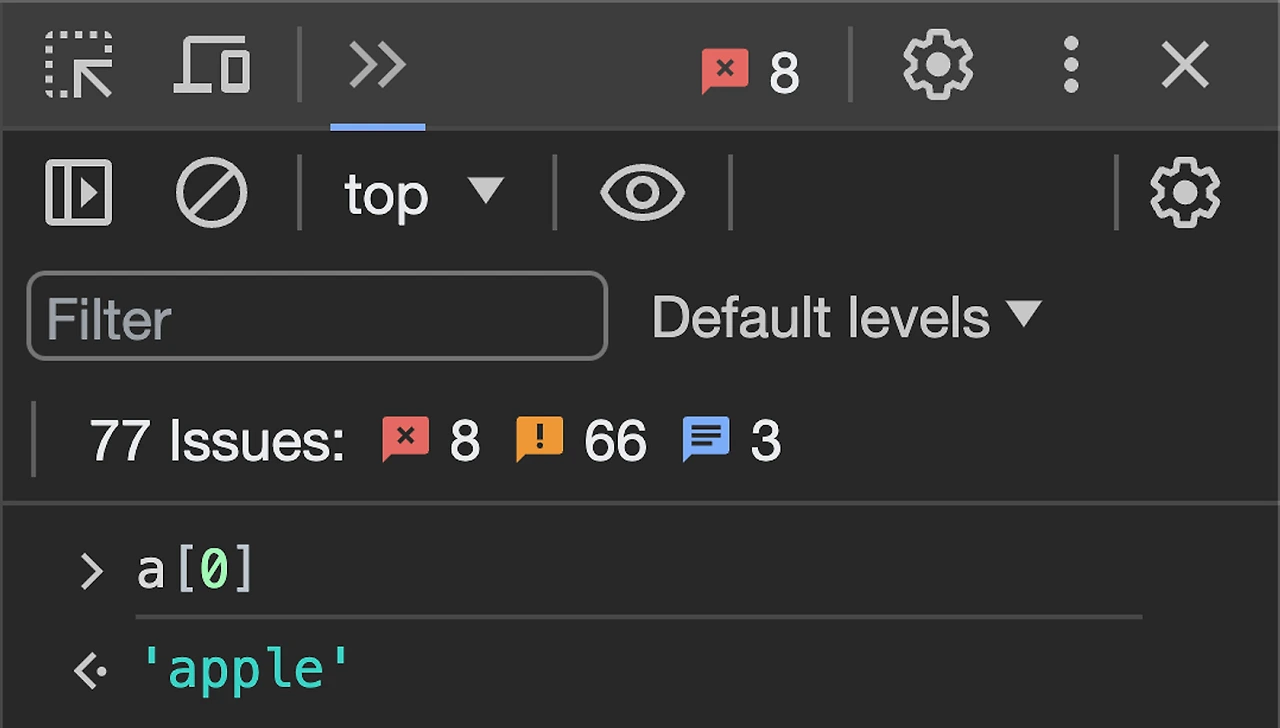Show the console sidebar
Screen dimensions: 1280x728
(79, 192)
